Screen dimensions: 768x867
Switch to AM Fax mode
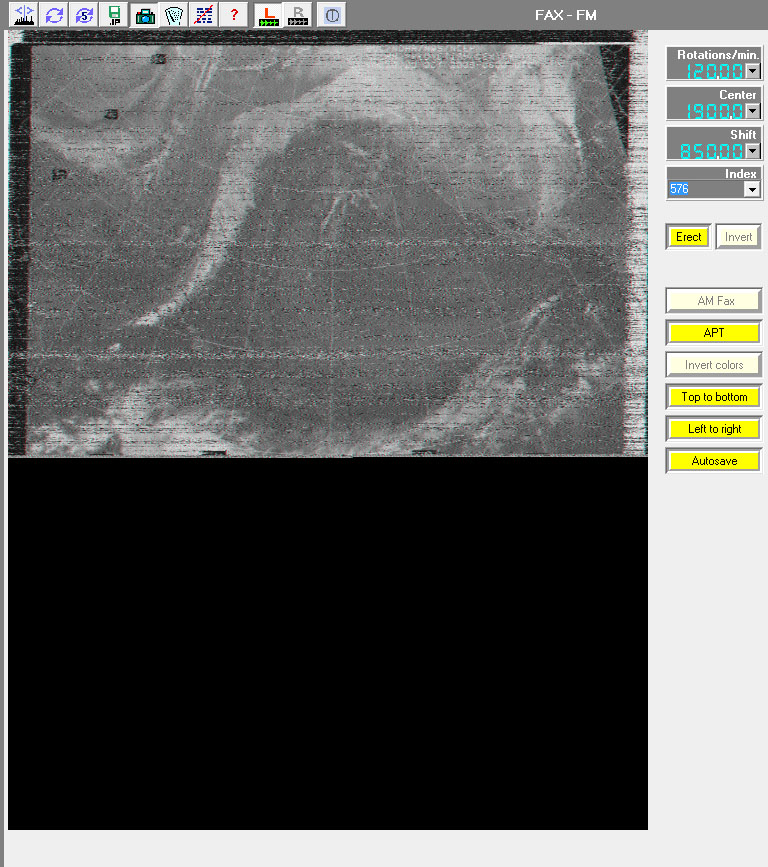pyautogui.click(x=714, y=301)
